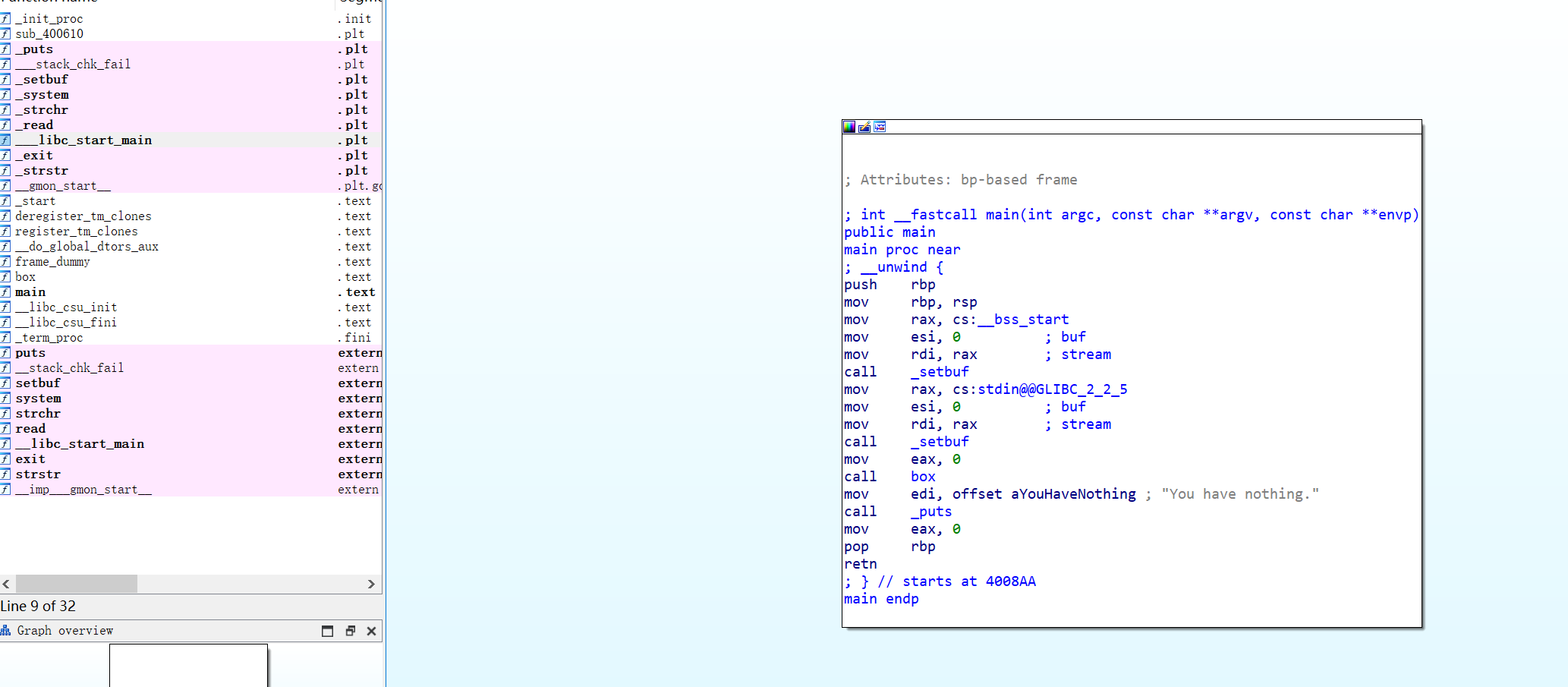Image resolution: width=1568 pixels, height=687 pixels.
Task: Select the ___stack_chk_fail .plt row
Action: [191, 65]
